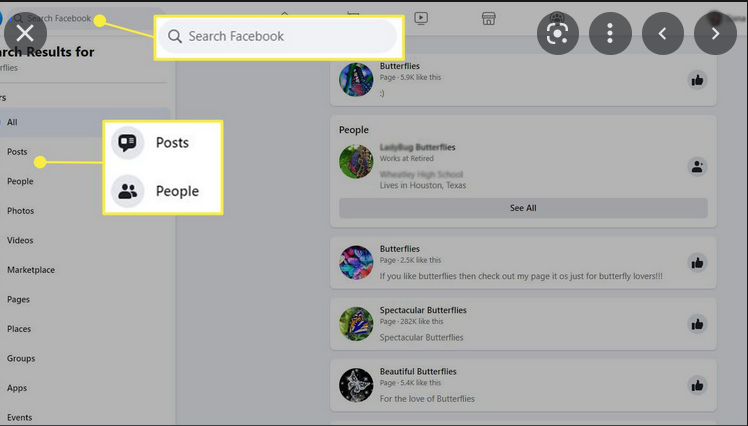Click the 'Page · 282K like this' text
This screenshot has width=748, height=426.
pyautogui.click(x=411, y=322)
